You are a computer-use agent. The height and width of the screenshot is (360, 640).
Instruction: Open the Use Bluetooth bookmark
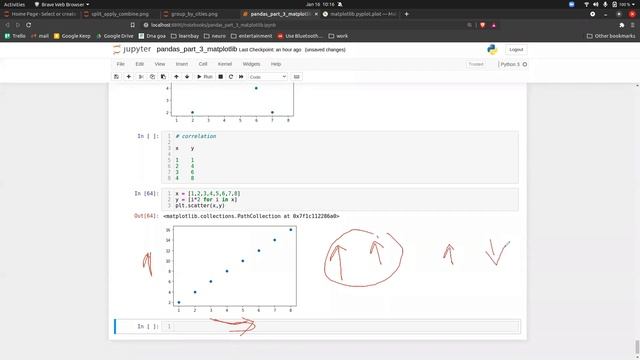point(300,36)
